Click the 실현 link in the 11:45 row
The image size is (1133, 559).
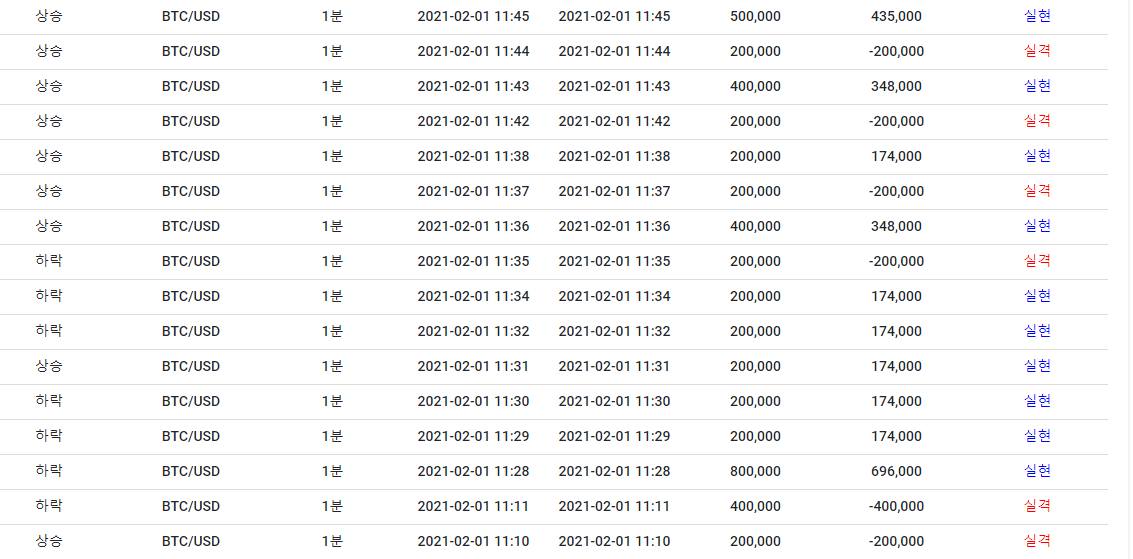[x=1037, y=16]
